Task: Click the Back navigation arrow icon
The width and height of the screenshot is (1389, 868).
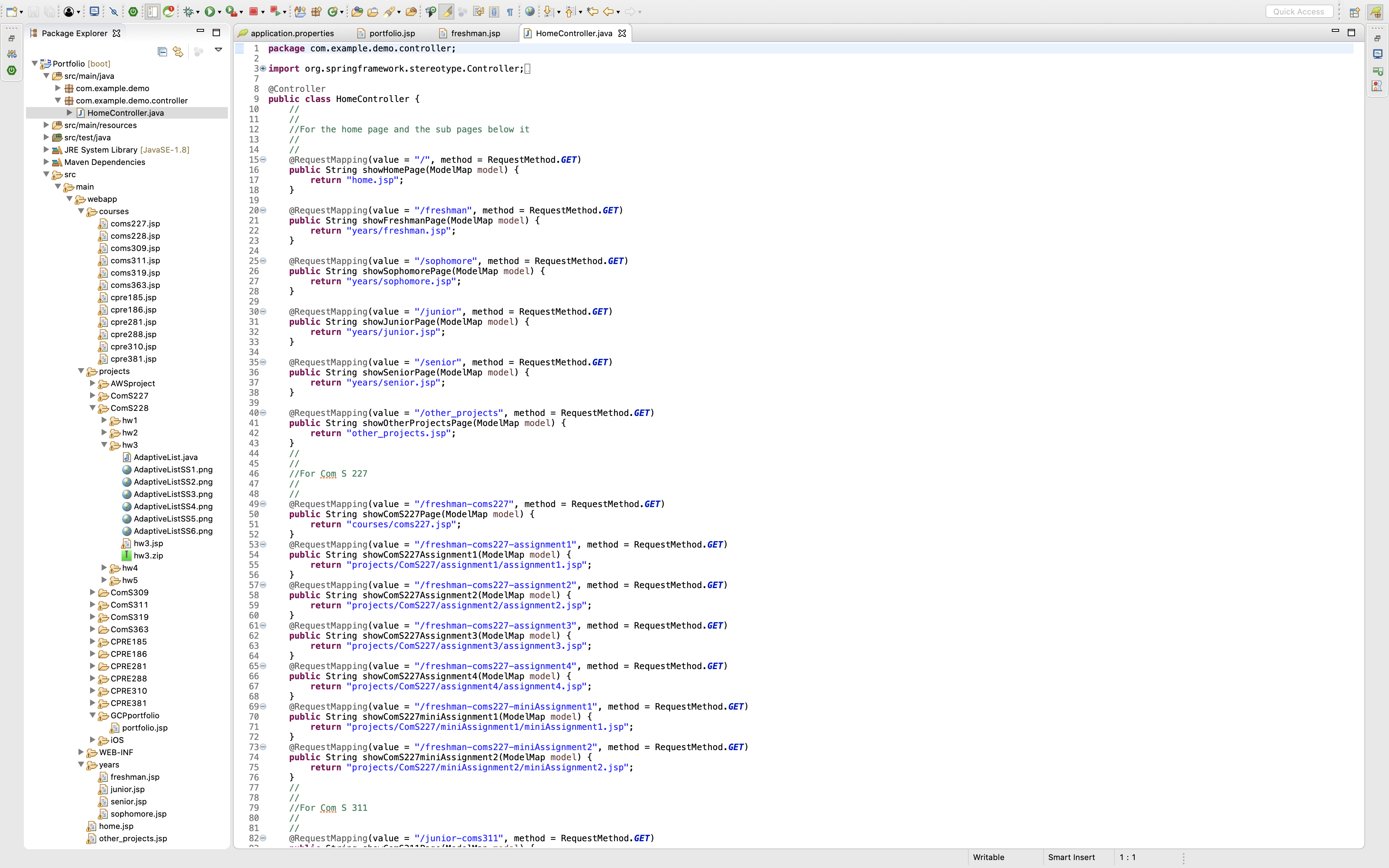Action: pyautogui.click(x=608, y=12)
